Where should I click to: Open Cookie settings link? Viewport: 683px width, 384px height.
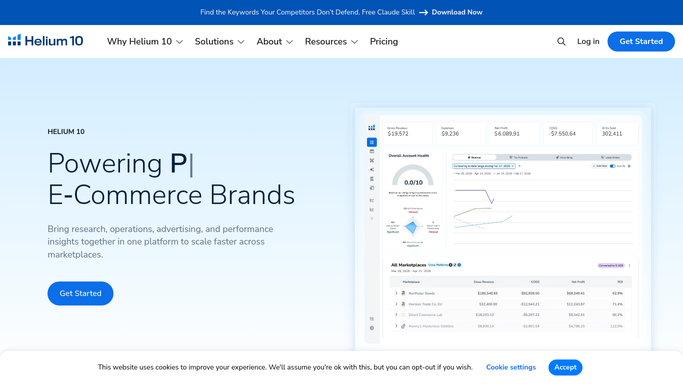[x=511, y=367]
